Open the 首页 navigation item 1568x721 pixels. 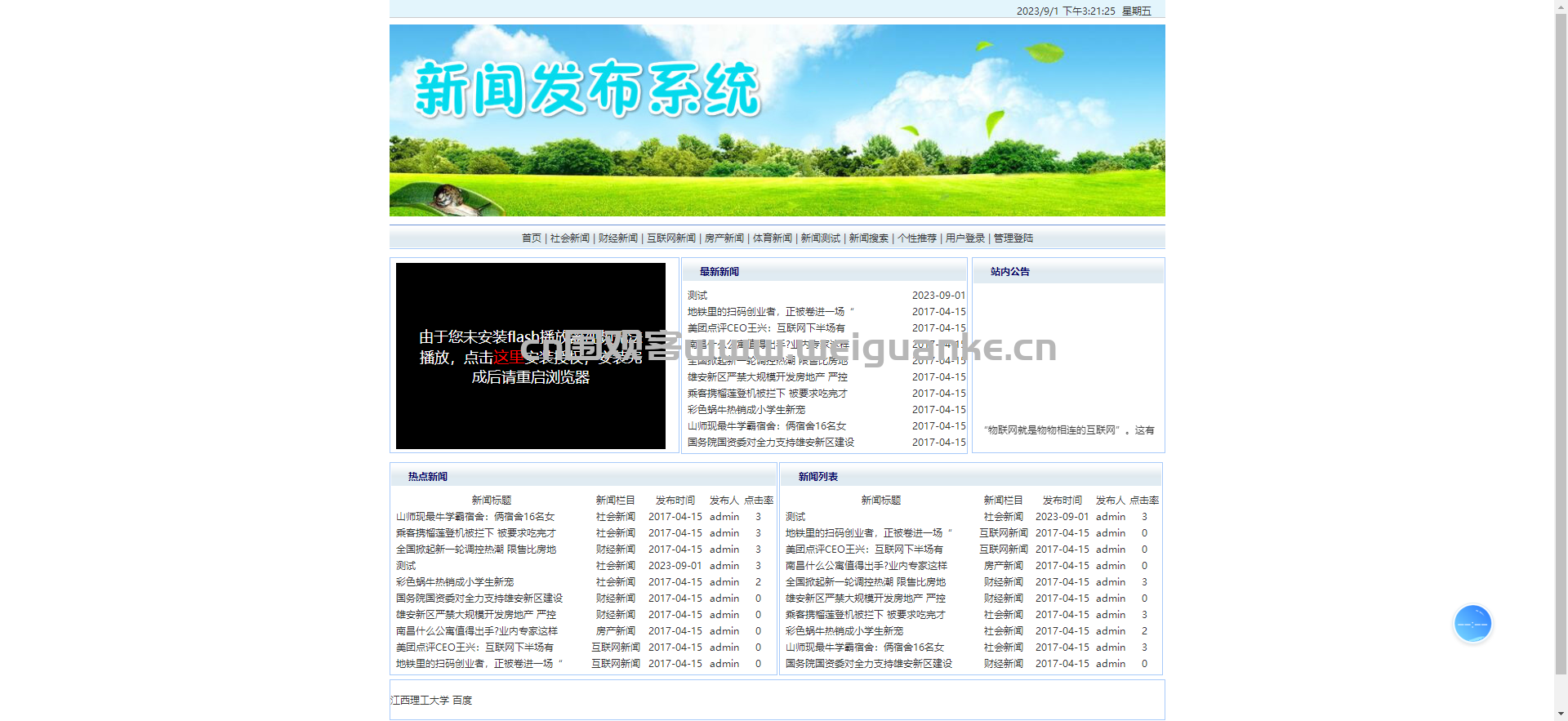(x=532, y=238)
